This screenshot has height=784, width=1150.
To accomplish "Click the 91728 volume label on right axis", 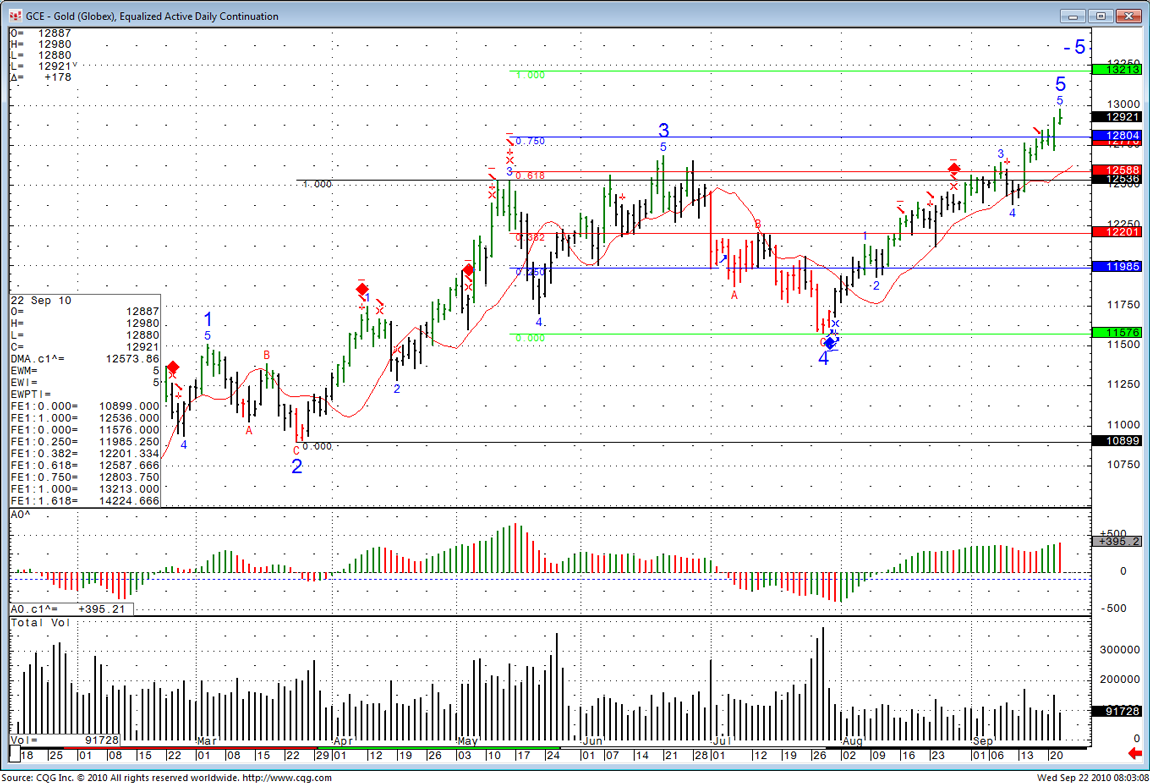I will (x=1116, y=710).
